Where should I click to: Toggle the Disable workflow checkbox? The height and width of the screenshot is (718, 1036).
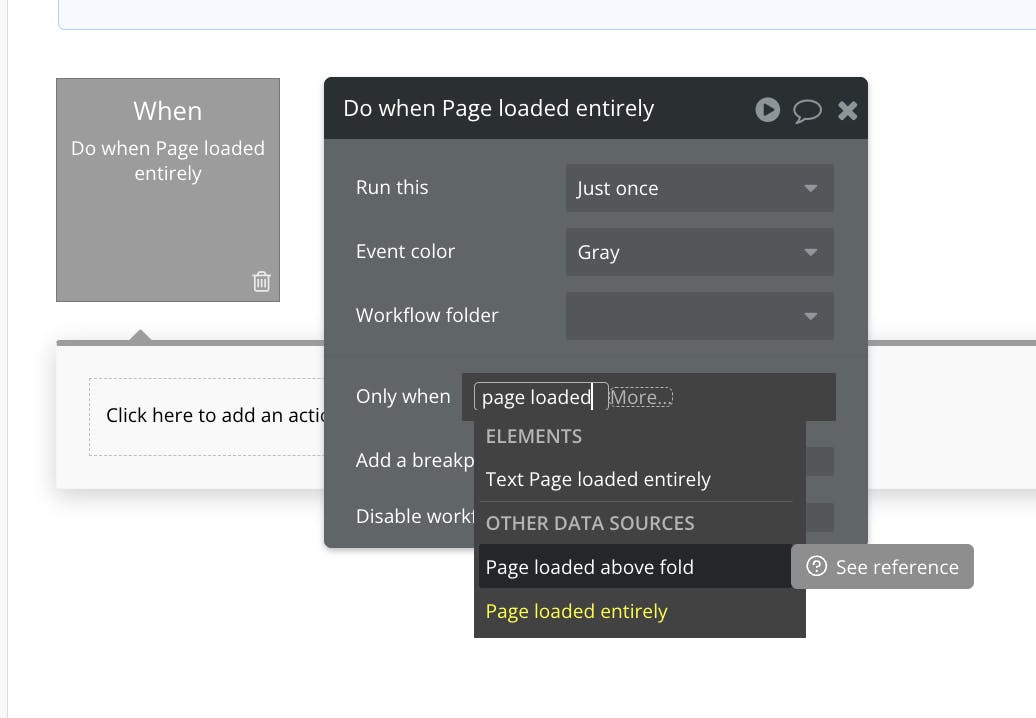[x=820, y=517]
